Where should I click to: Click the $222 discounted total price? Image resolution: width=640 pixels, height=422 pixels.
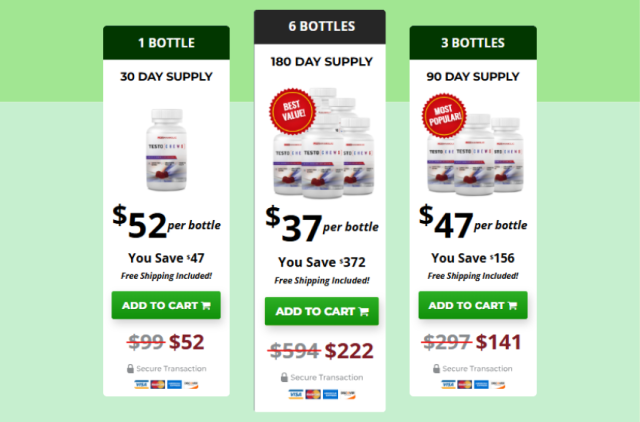pos(349,351)
